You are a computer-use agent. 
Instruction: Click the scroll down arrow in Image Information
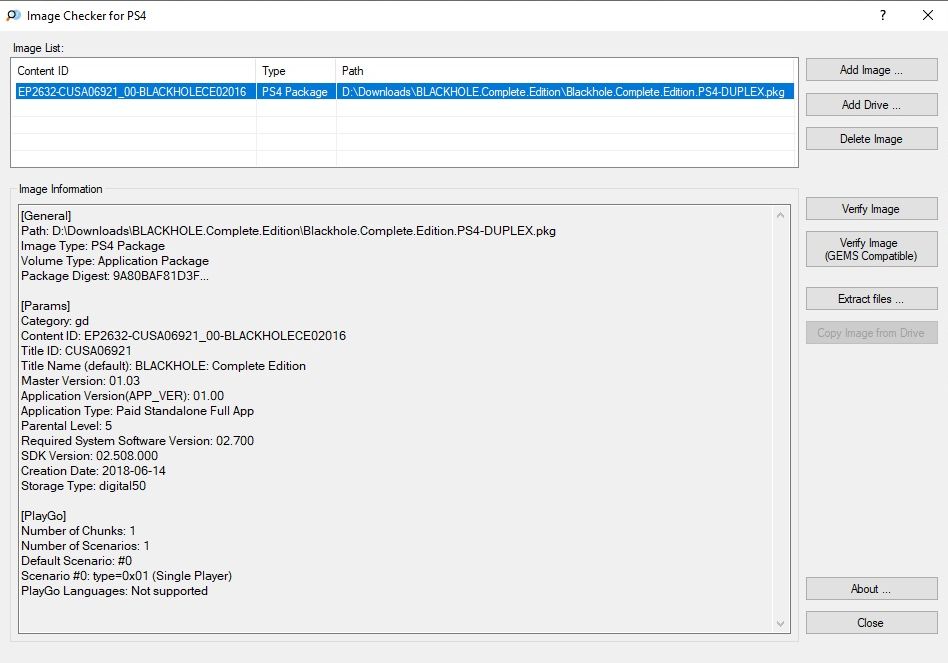781,624
